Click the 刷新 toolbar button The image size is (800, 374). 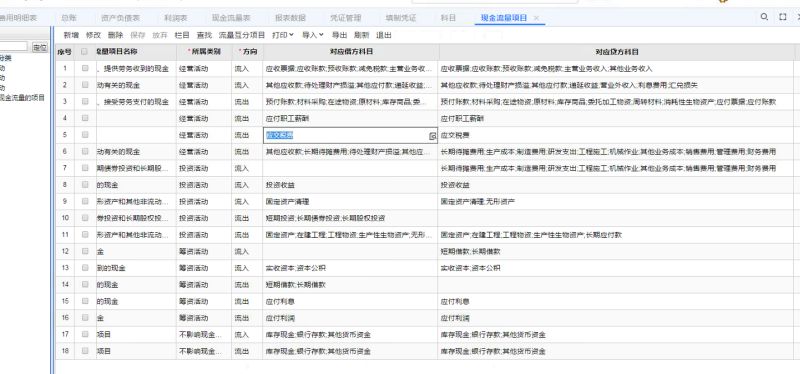coord(361,35)
